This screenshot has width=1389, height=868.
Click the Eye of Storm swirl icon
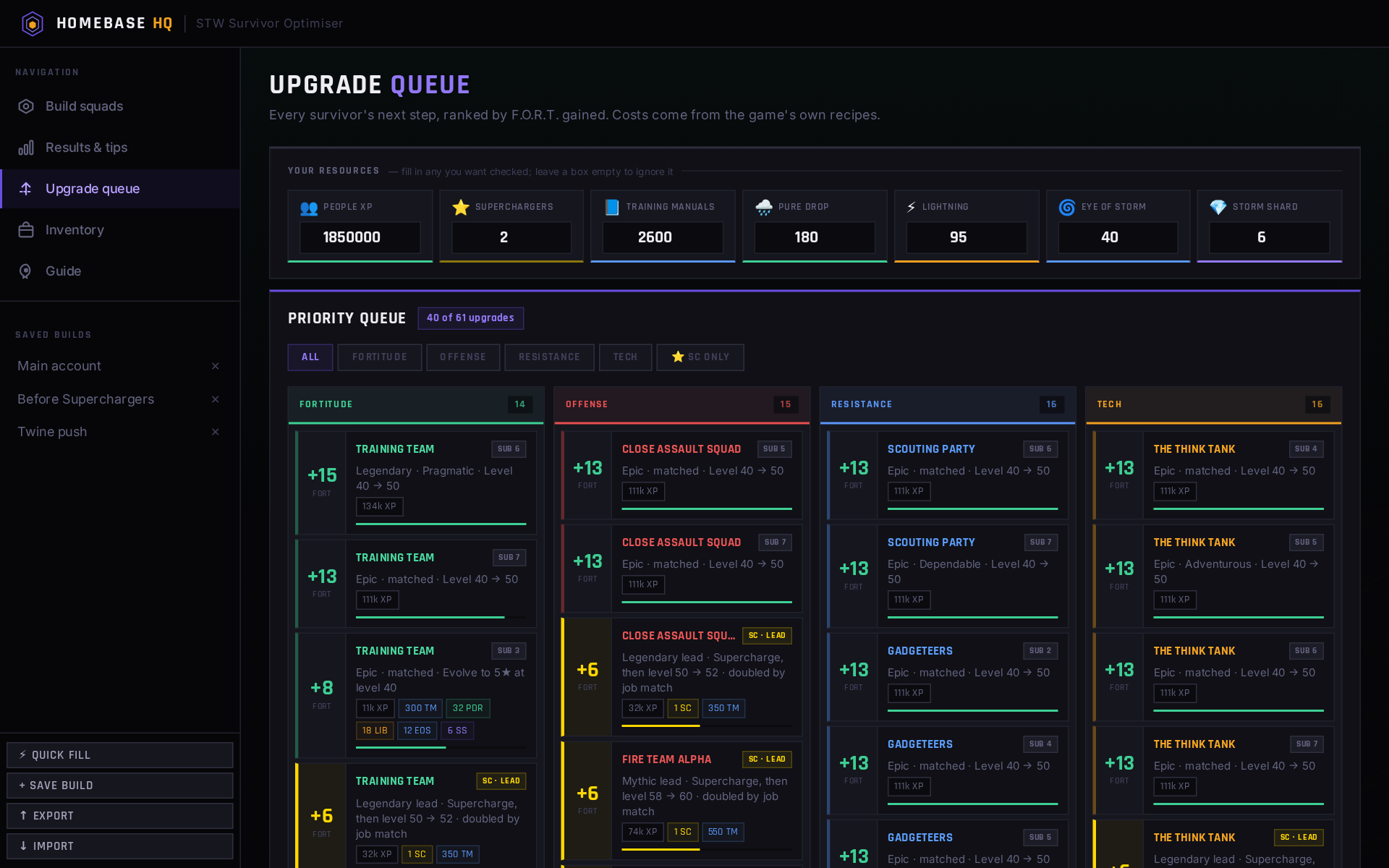point(1067,208)
